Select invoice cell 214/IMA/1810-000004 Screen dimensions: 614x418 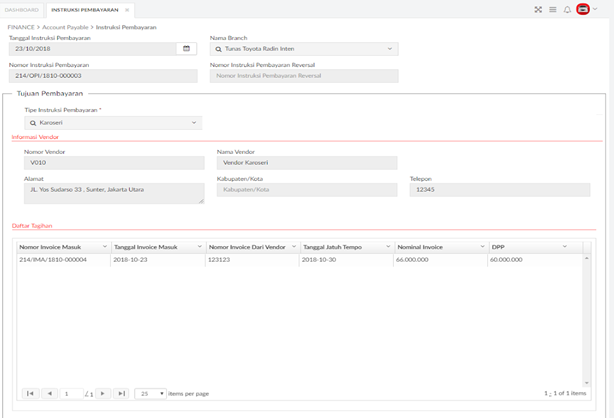[x=64, y=260]
